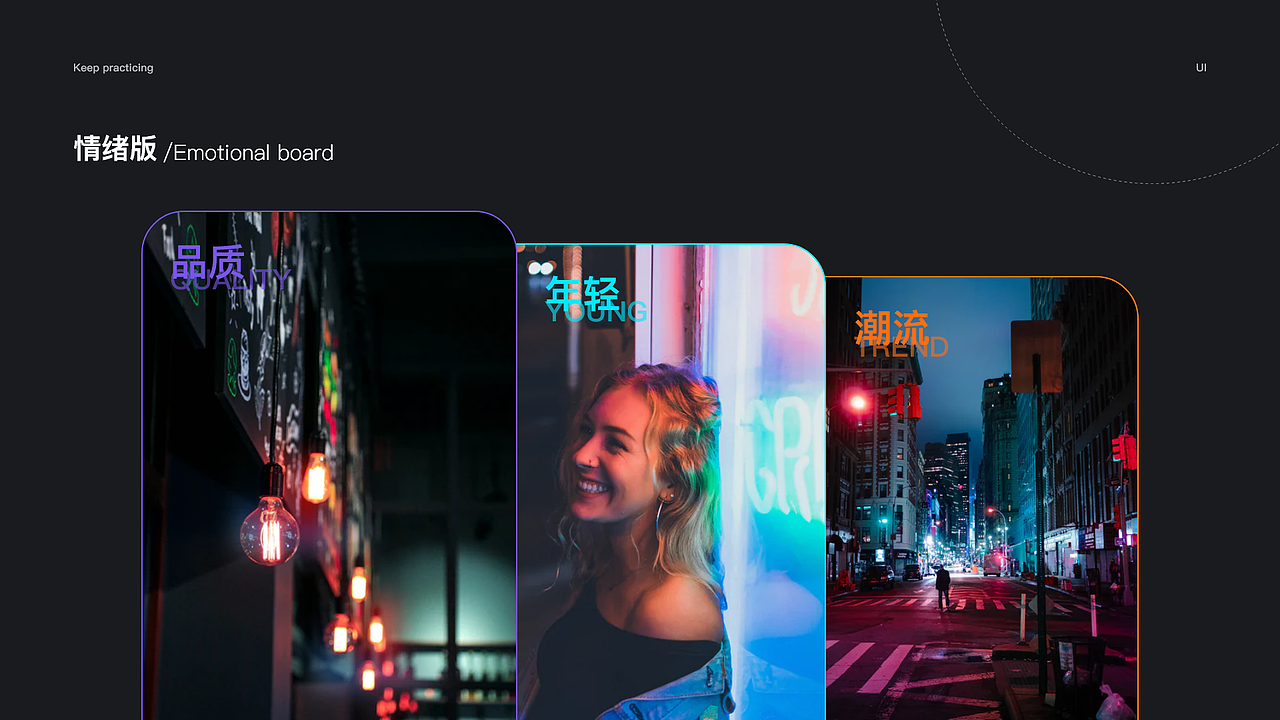Viewport: 1280px width, 720px height.
Task: Click the orange '潮流' heading
Action: pos(892,328)
